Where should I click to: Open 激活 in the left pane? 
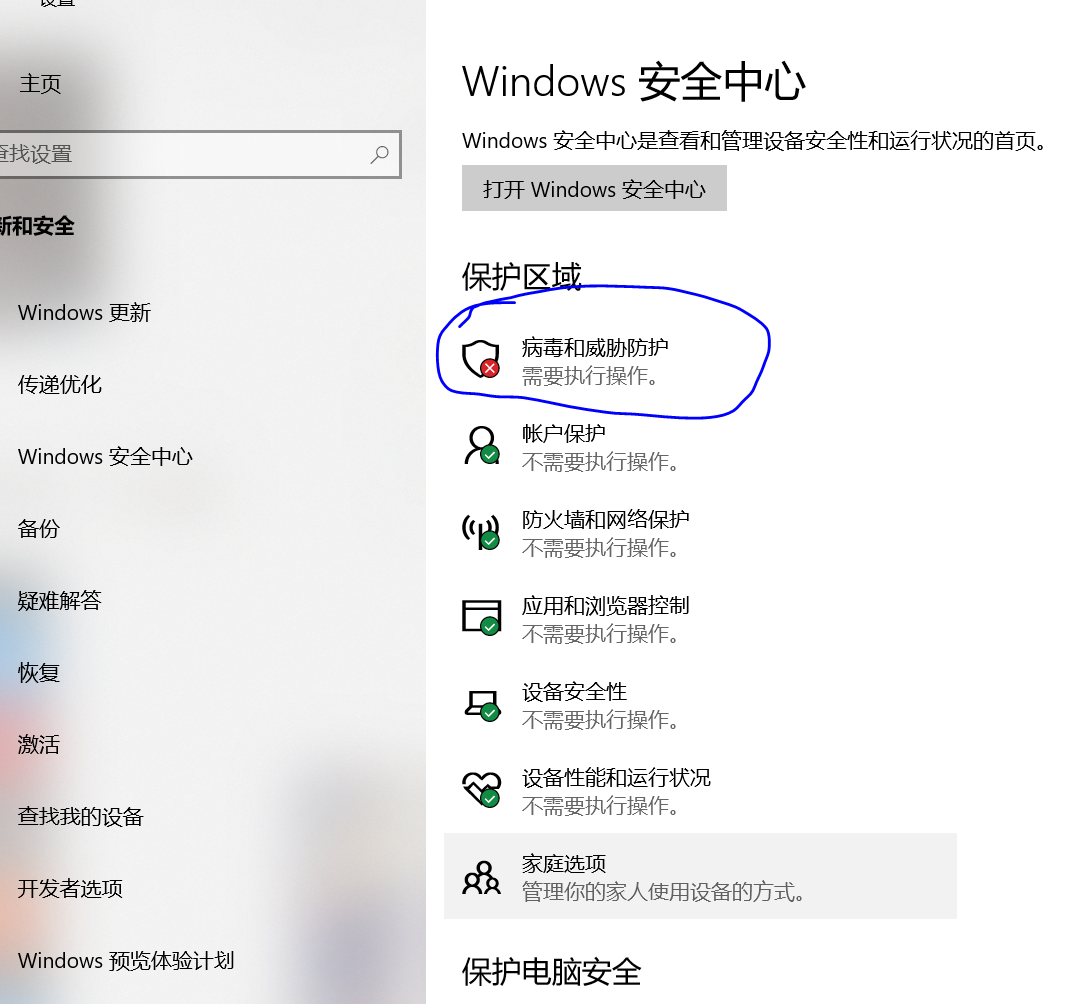(38, 744)
